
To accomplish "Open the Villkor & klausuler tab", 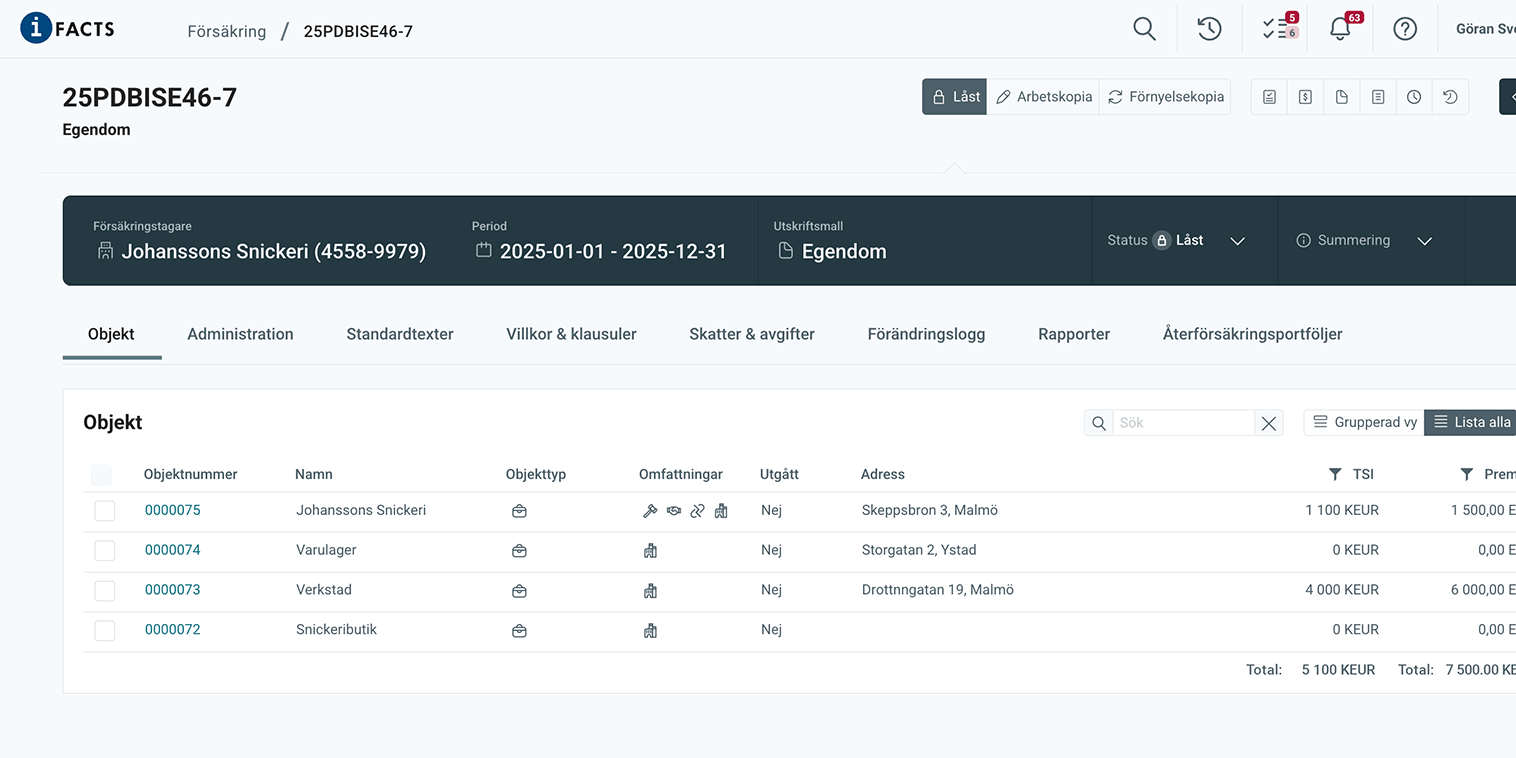I will pyautogui.click(x=571, y=334).
